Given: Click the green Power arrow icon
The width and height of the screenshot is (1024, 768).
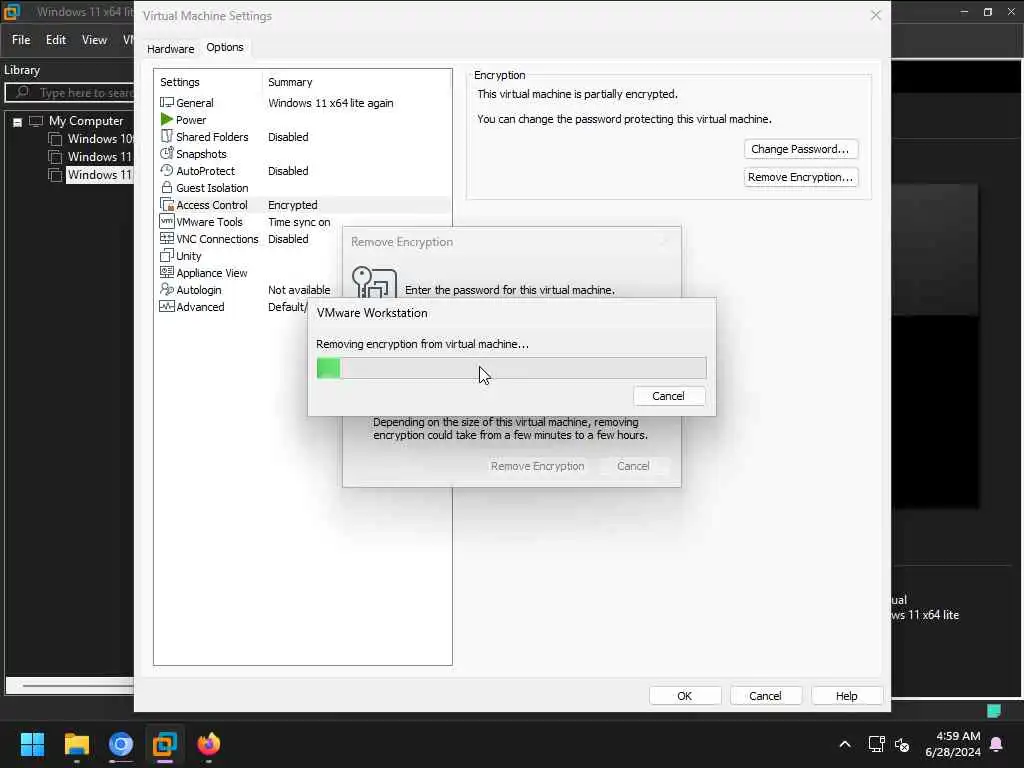Looking at the screenshot, I should point(167,120).
